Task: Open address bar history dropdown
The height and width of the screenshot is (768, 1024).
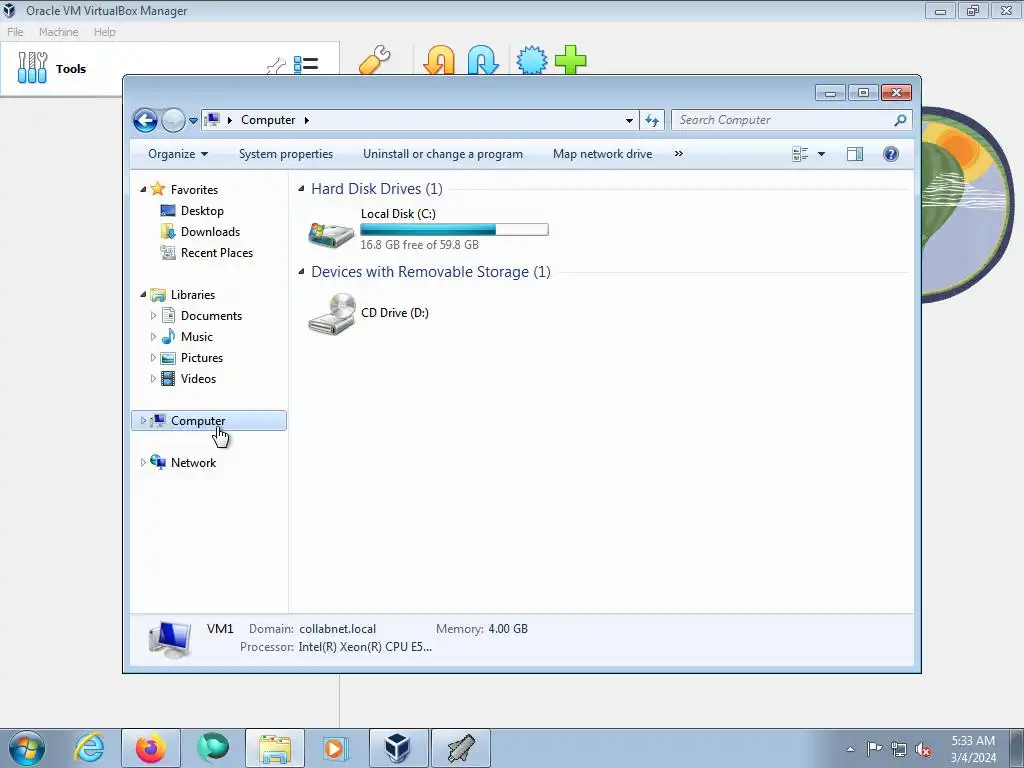Action: [629, 120]
